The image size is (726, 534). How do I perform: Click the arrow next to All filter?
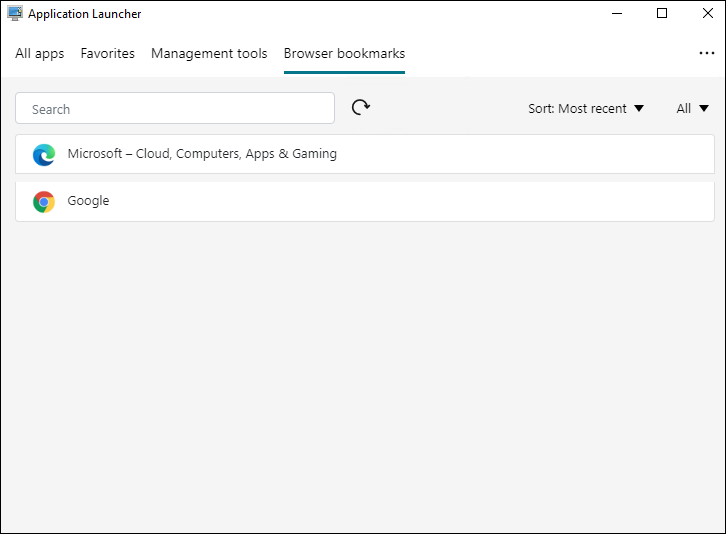pos(704,109)
